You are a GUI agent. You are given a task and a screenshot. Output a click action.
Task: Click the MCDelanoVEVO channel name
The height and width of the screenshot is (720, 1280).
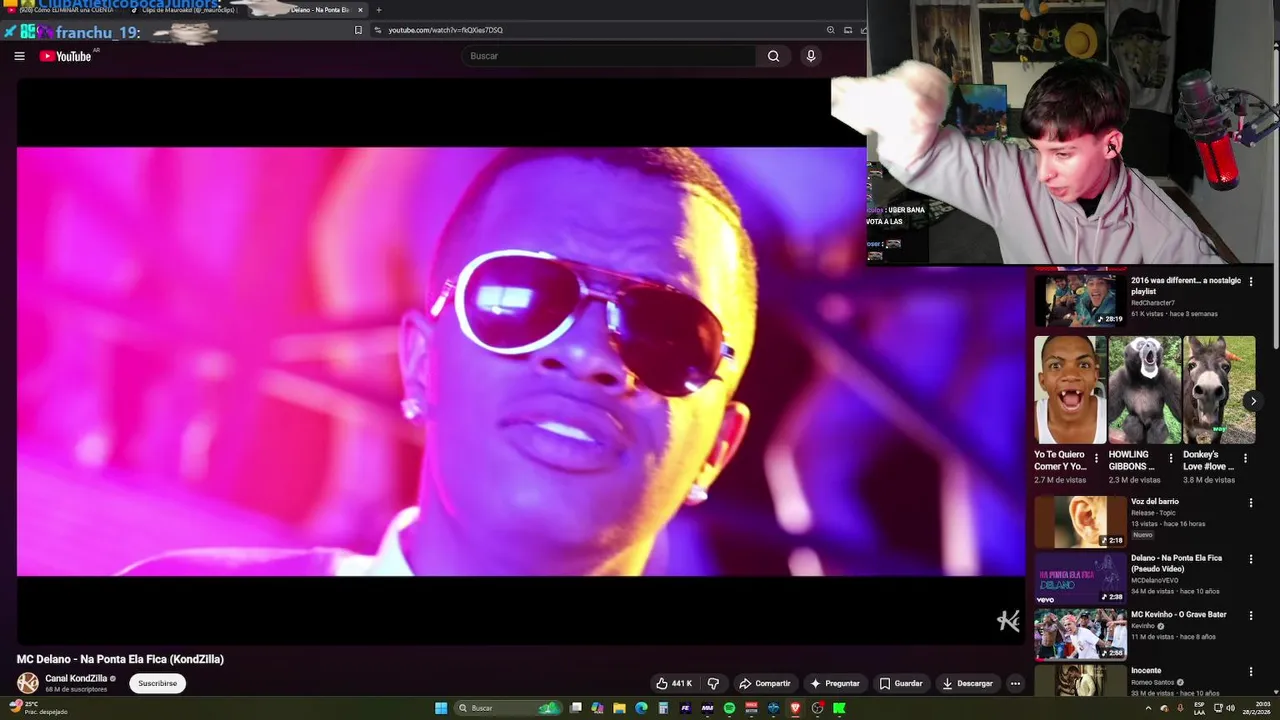click(1155, 580)
